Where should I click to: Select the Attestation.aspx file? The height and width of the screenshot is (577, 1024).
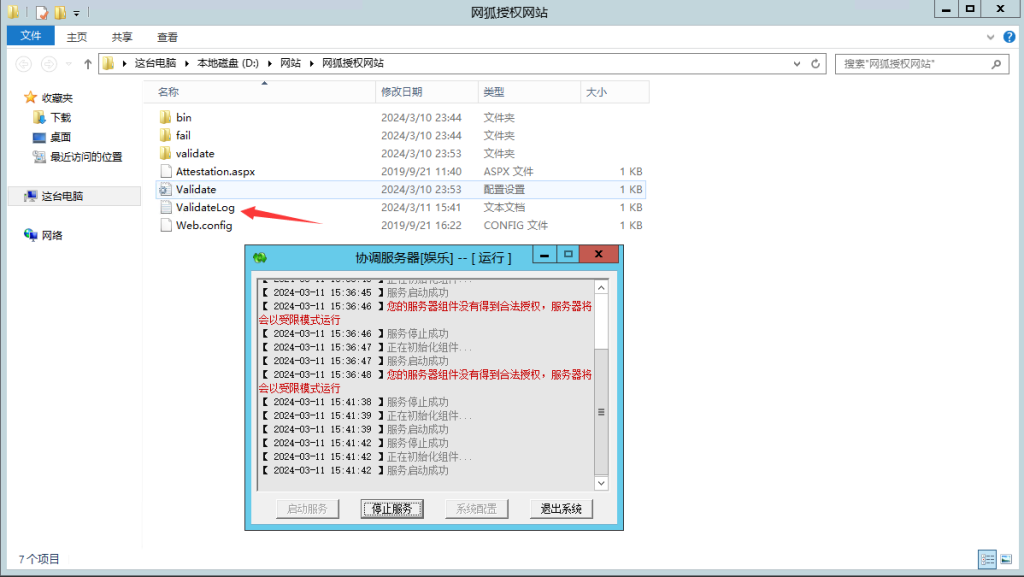coord(214,171)
